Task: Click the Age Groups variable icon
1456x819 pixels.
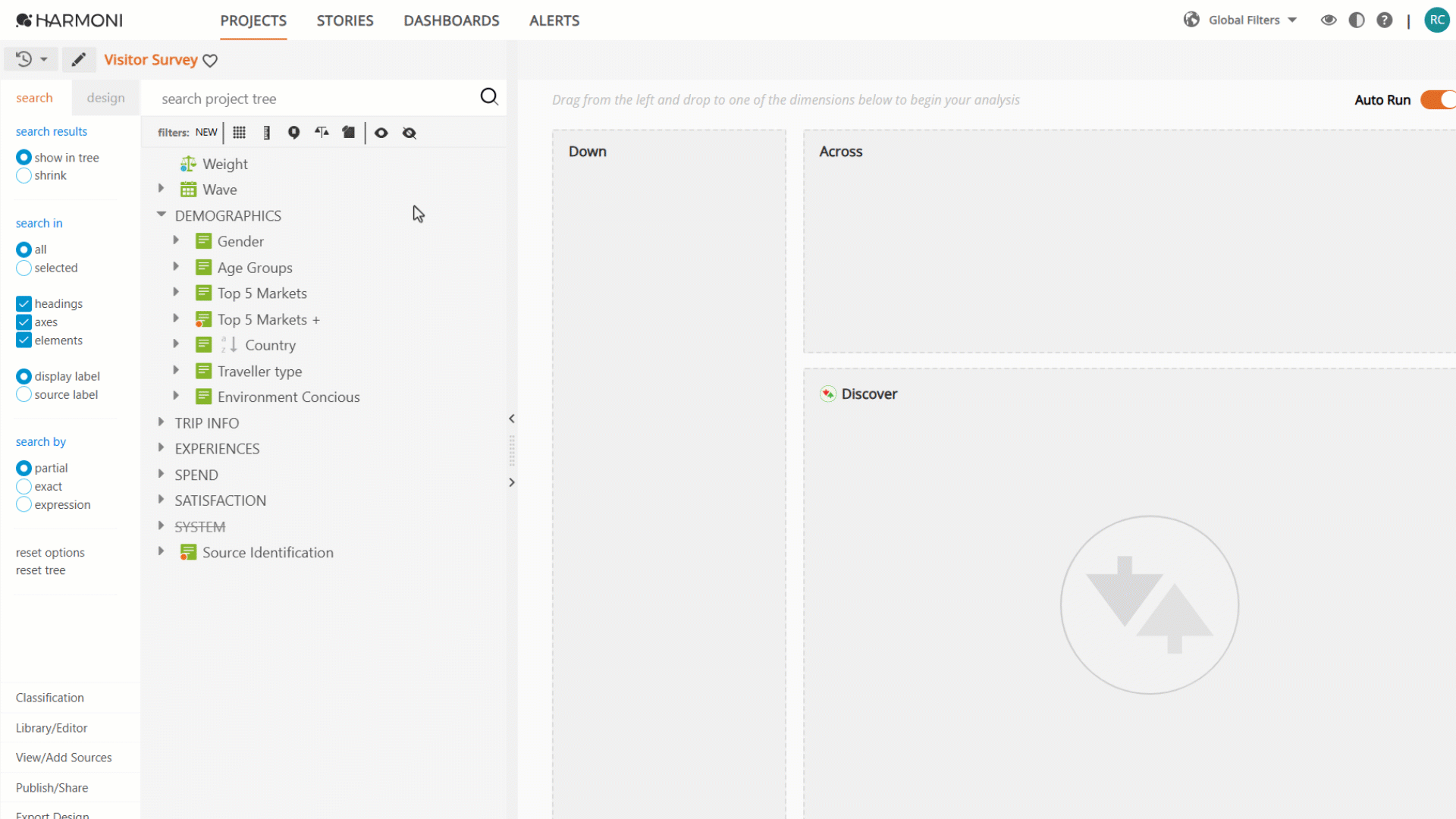Action: pyautogui.click(x=203, y=267)
